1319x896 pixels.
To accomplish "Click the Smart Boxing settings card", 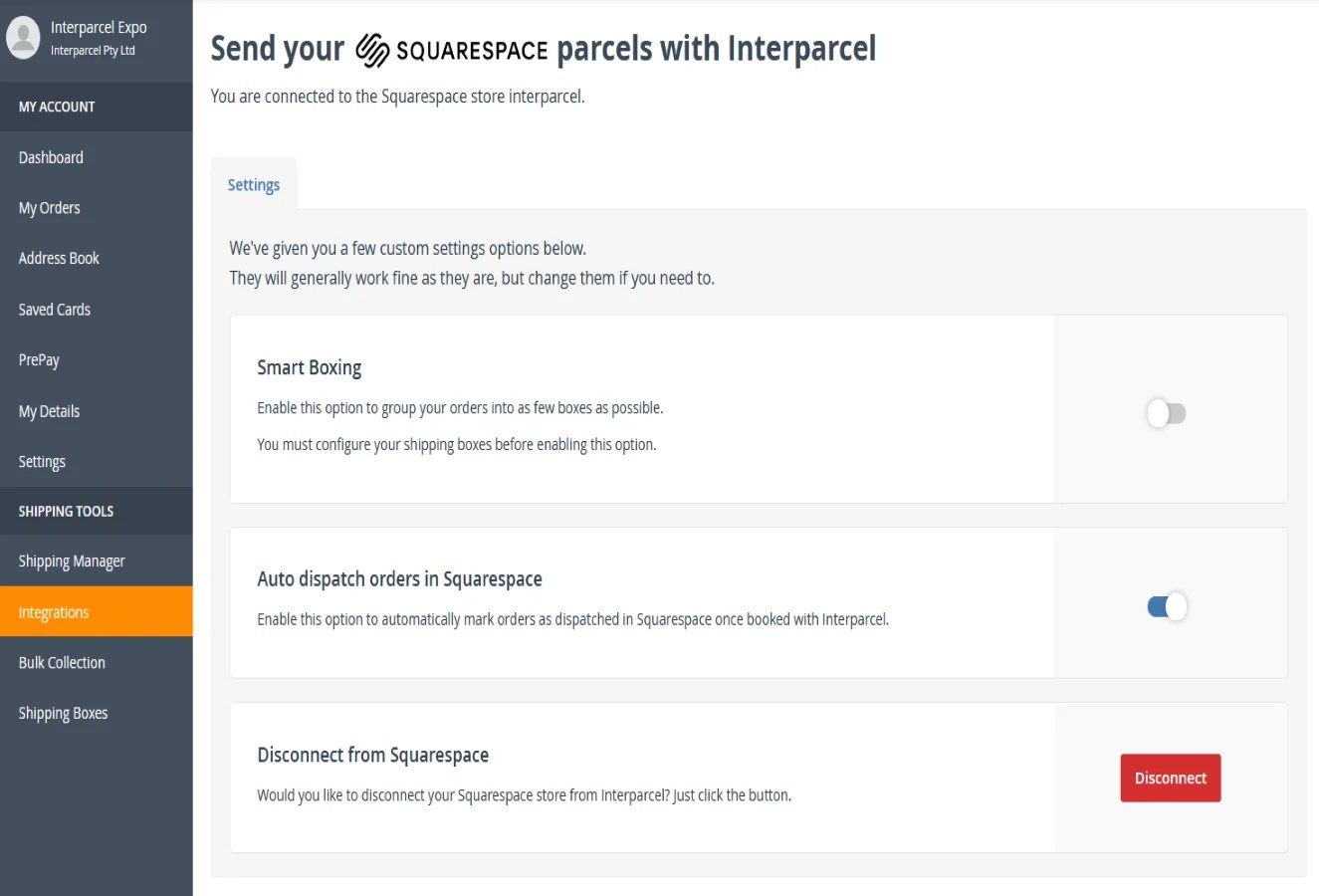I will click(x=642, y=408).
